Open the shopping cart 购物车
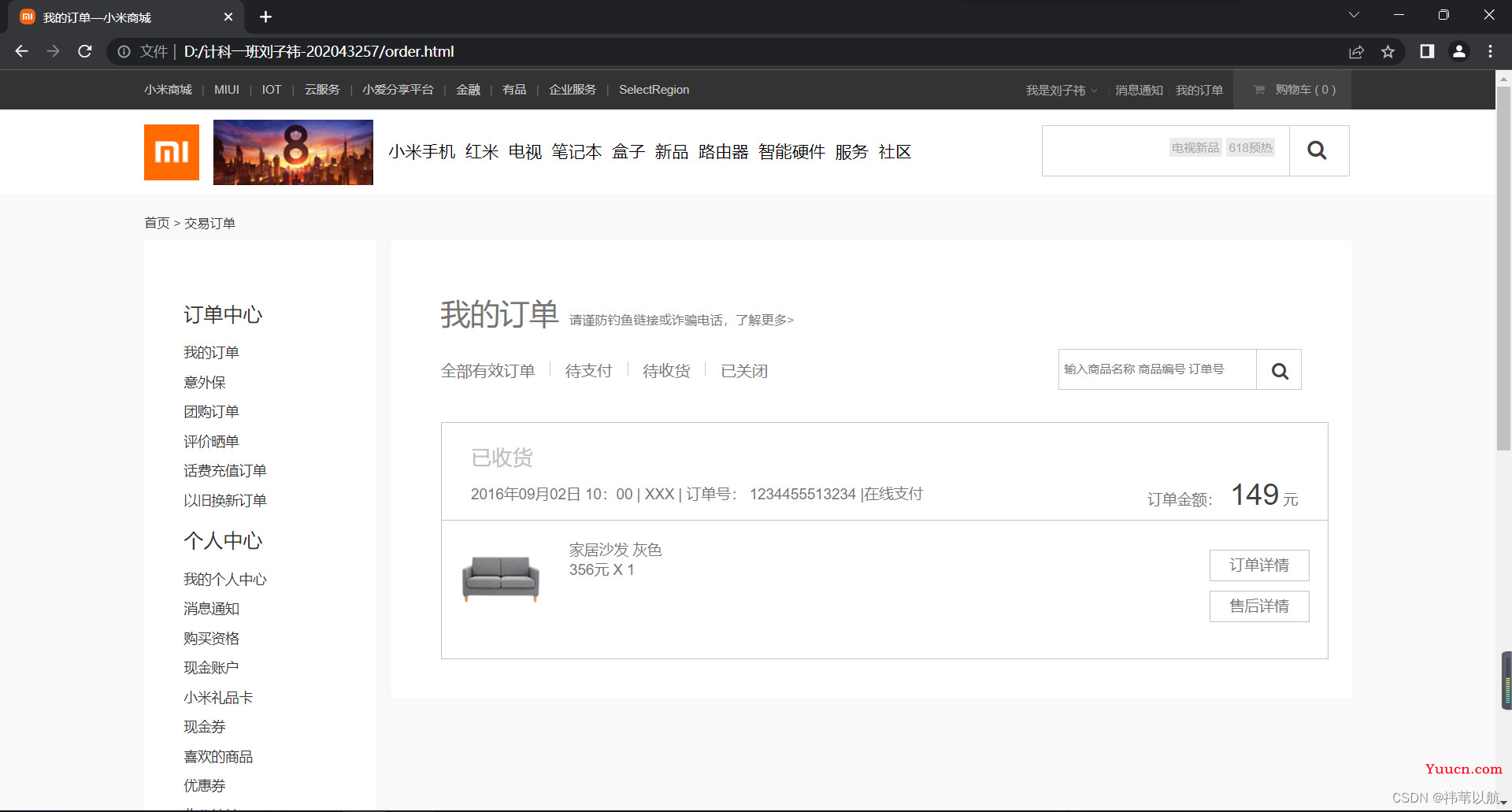Image resolution: width=1512 pixels, height=812 pixels. 1295,90
